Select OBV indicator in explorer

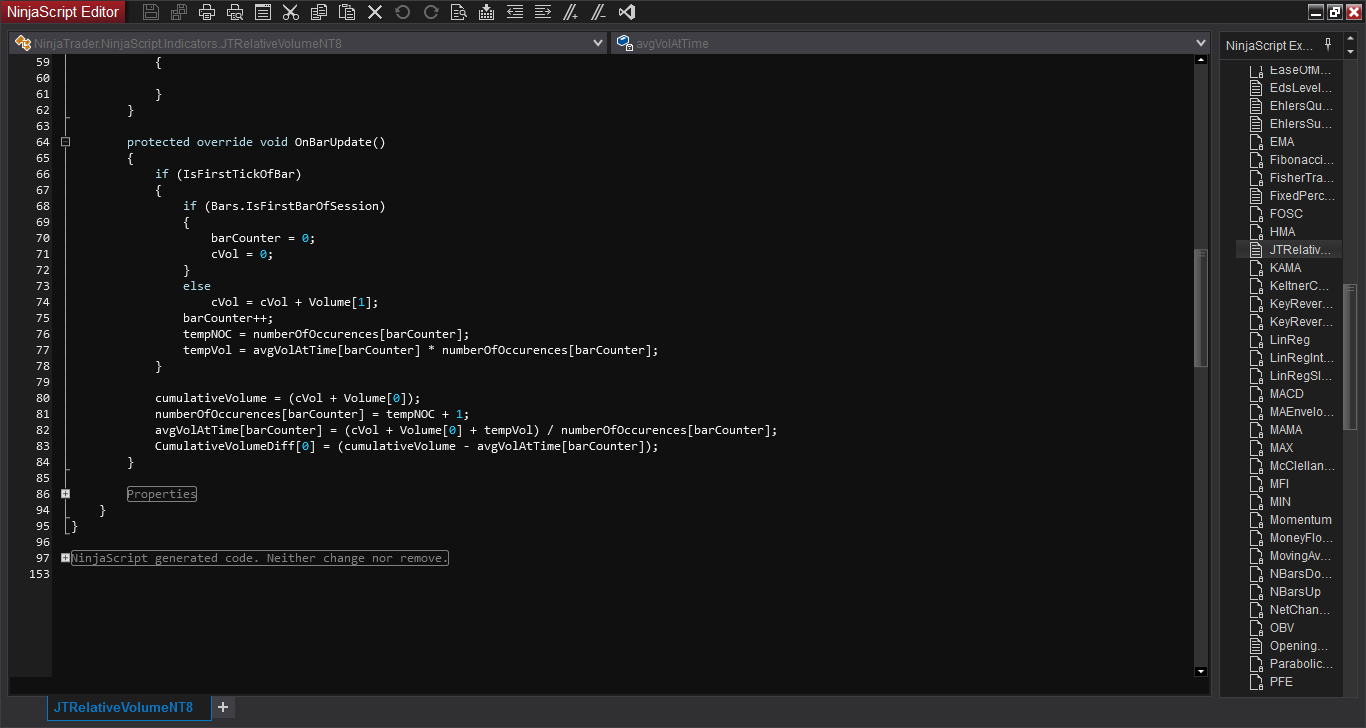coord(1282,628)
